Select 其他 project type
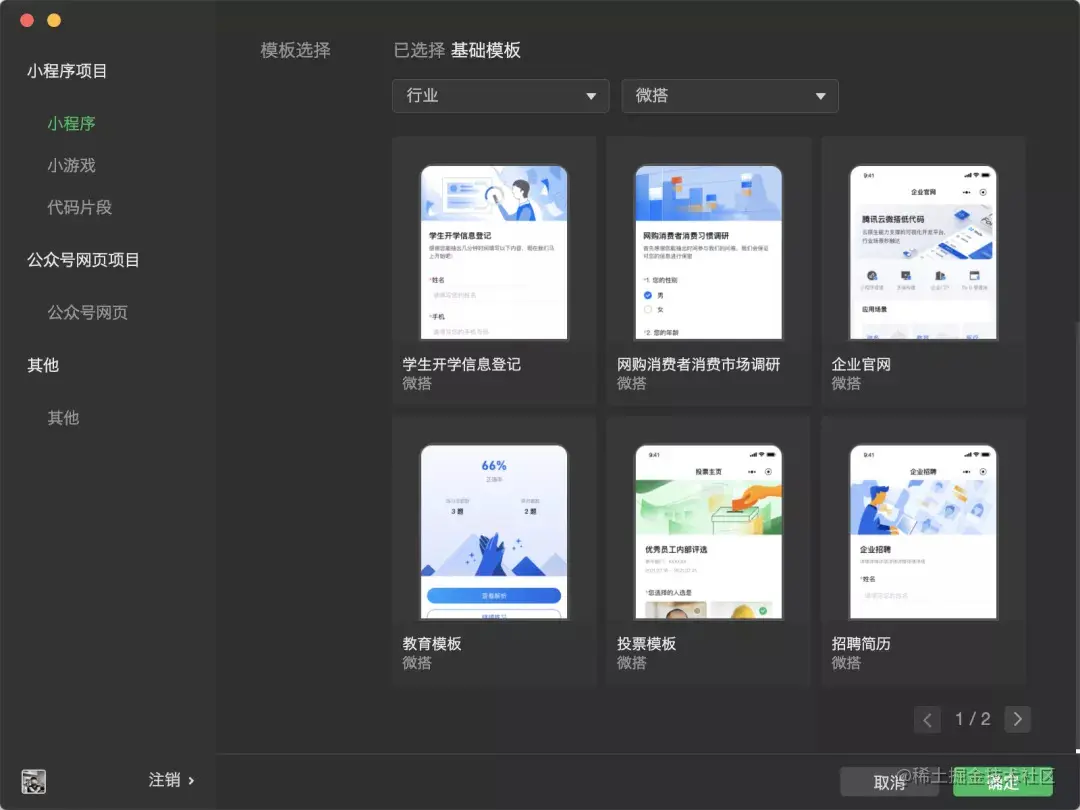The height and width of the screenshot is (810, 1080). [63, 418]
